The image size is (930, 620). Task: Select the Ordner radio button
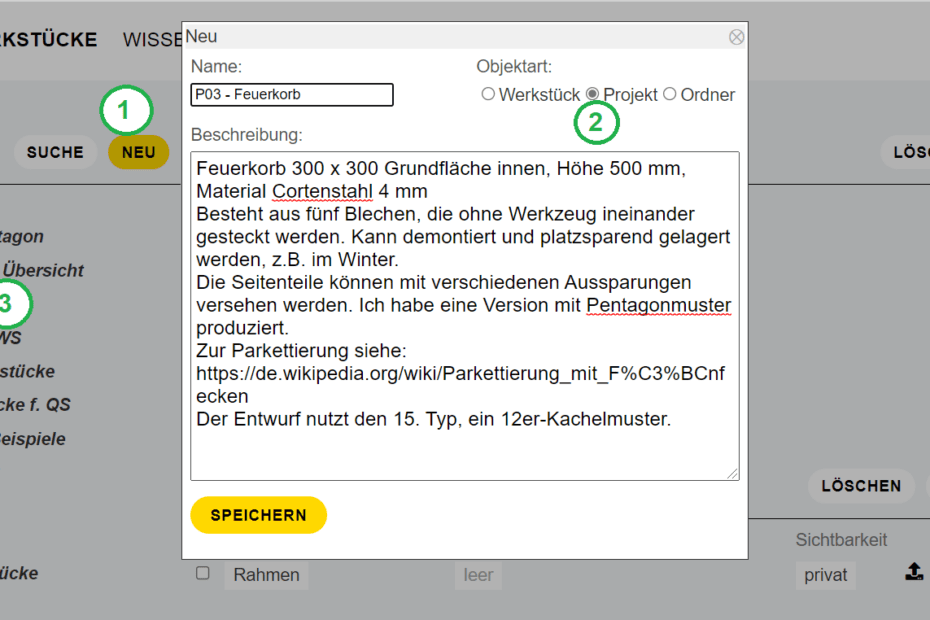click(x=670, y=94)
